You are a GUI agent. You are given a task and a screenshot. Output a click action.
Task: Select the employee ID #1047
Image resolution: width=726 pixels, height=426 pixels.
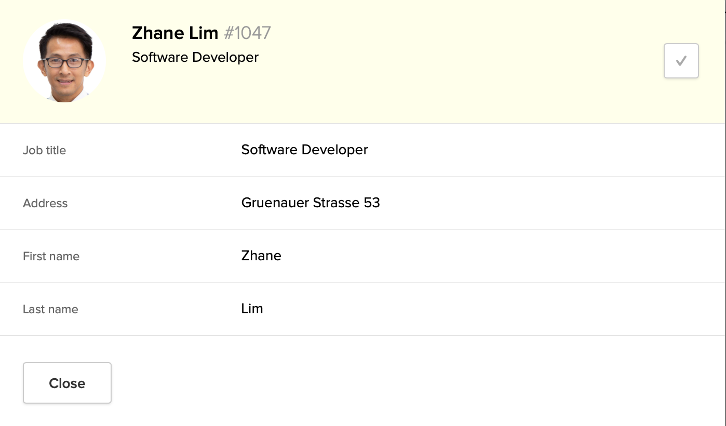(248, 33)
